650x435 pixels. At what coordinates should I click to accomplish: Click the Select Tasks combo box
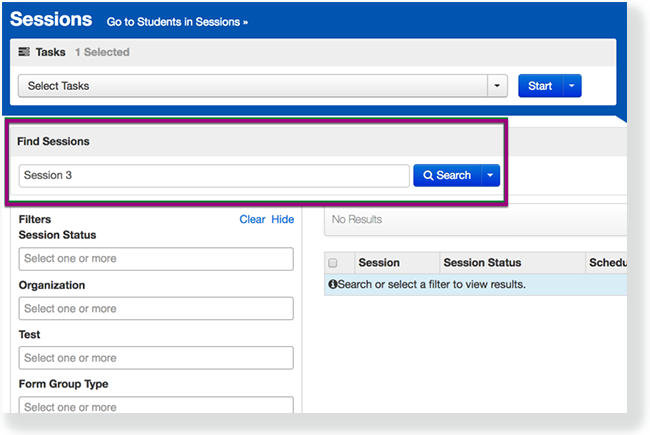click(252, 86)
